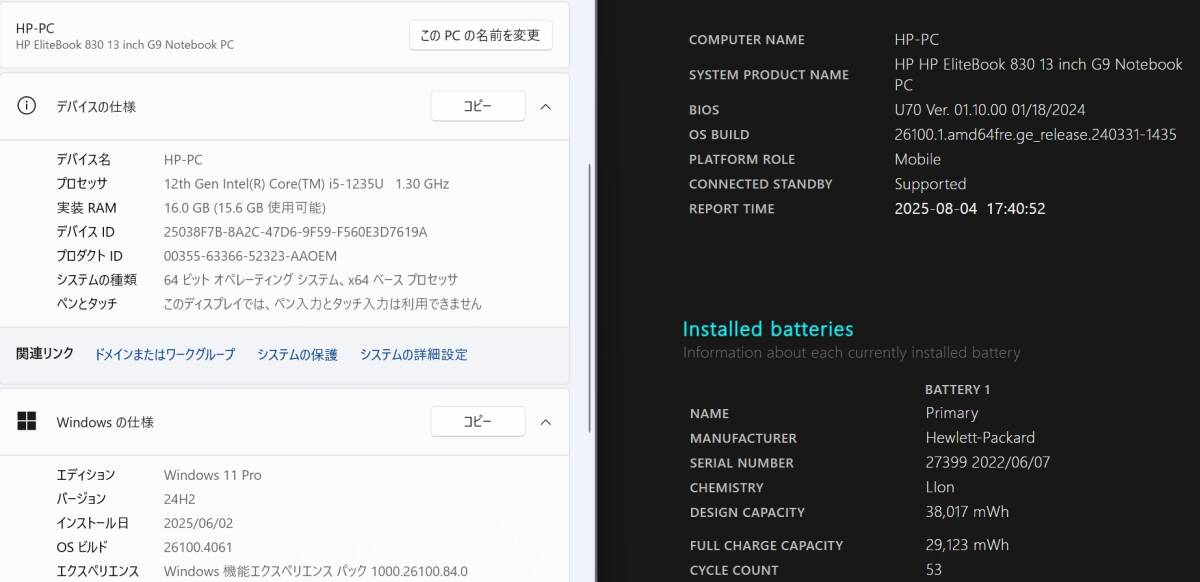This screenshot has height=582, width=1200.
Task: Copy the device specifications
Action: point(478,106)
